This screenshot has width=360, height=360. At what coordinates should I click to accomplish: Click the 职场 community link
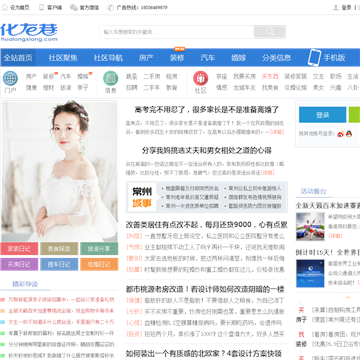(336, 76)
